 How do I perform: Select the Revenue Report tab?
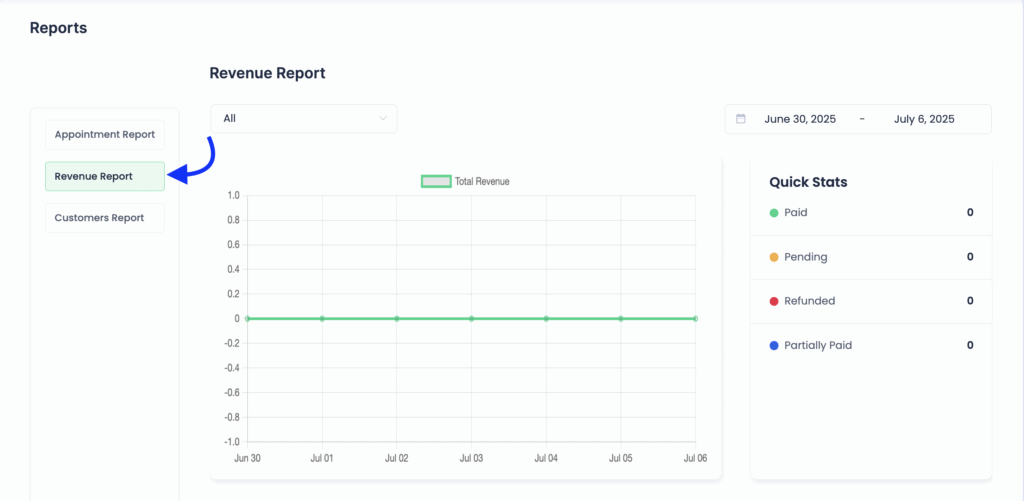(104, 177)
